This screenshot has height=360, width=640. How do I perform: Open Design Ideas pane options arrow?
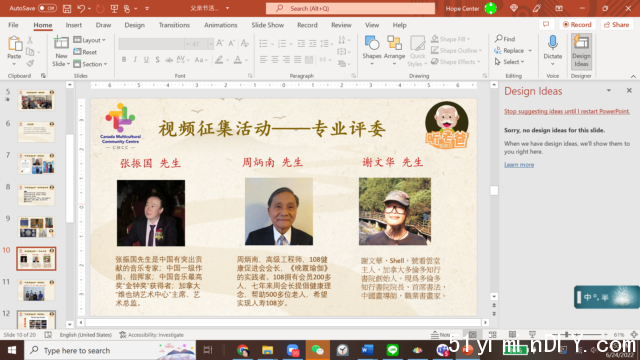[609, 90]
